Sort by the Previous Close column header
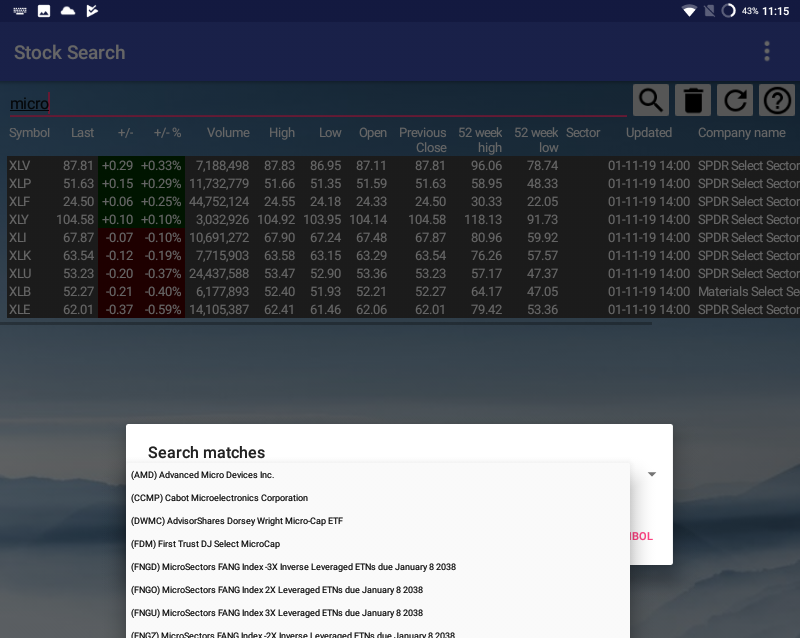This screenshot has width=800, height=638. pos(422,140)
